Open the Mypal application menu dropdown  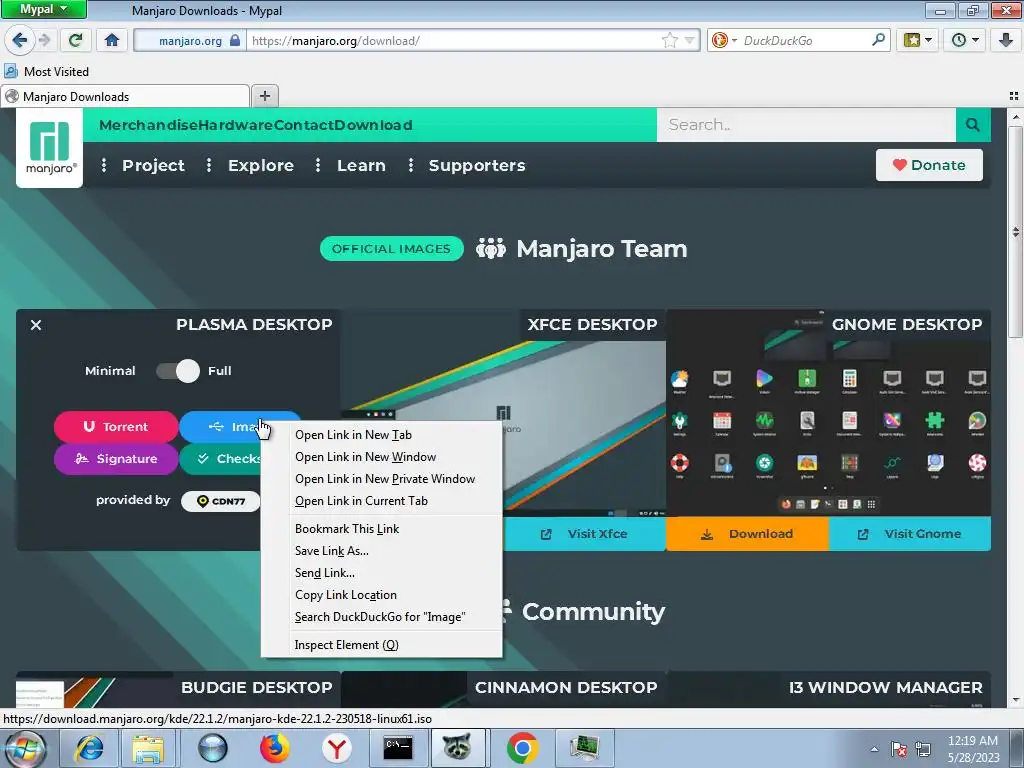(43, 9)
